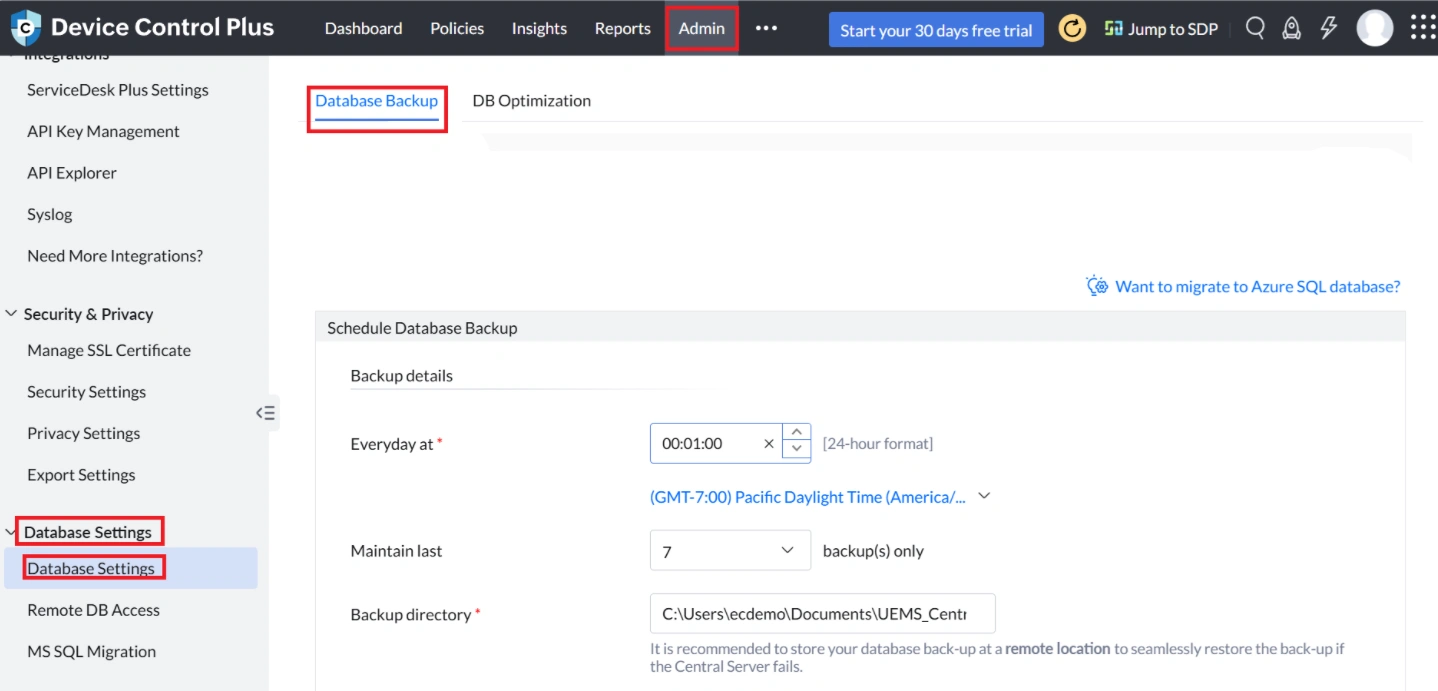The height and width of the screenshot is (691, 1438).
Task: Open Remote DB Access
Action: click(x=93, y=610)
